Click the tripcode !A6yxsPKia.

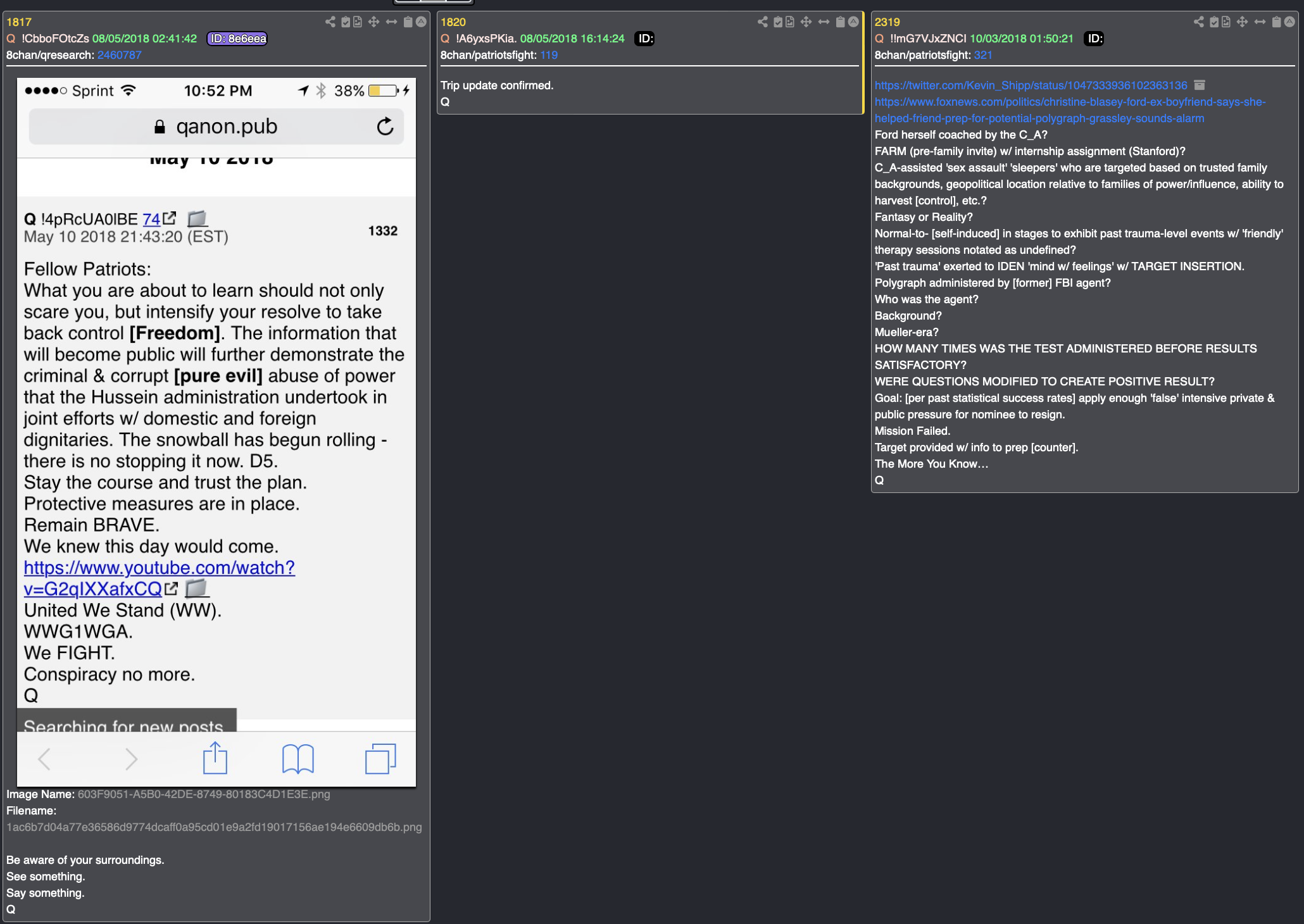tap(487, 39)
